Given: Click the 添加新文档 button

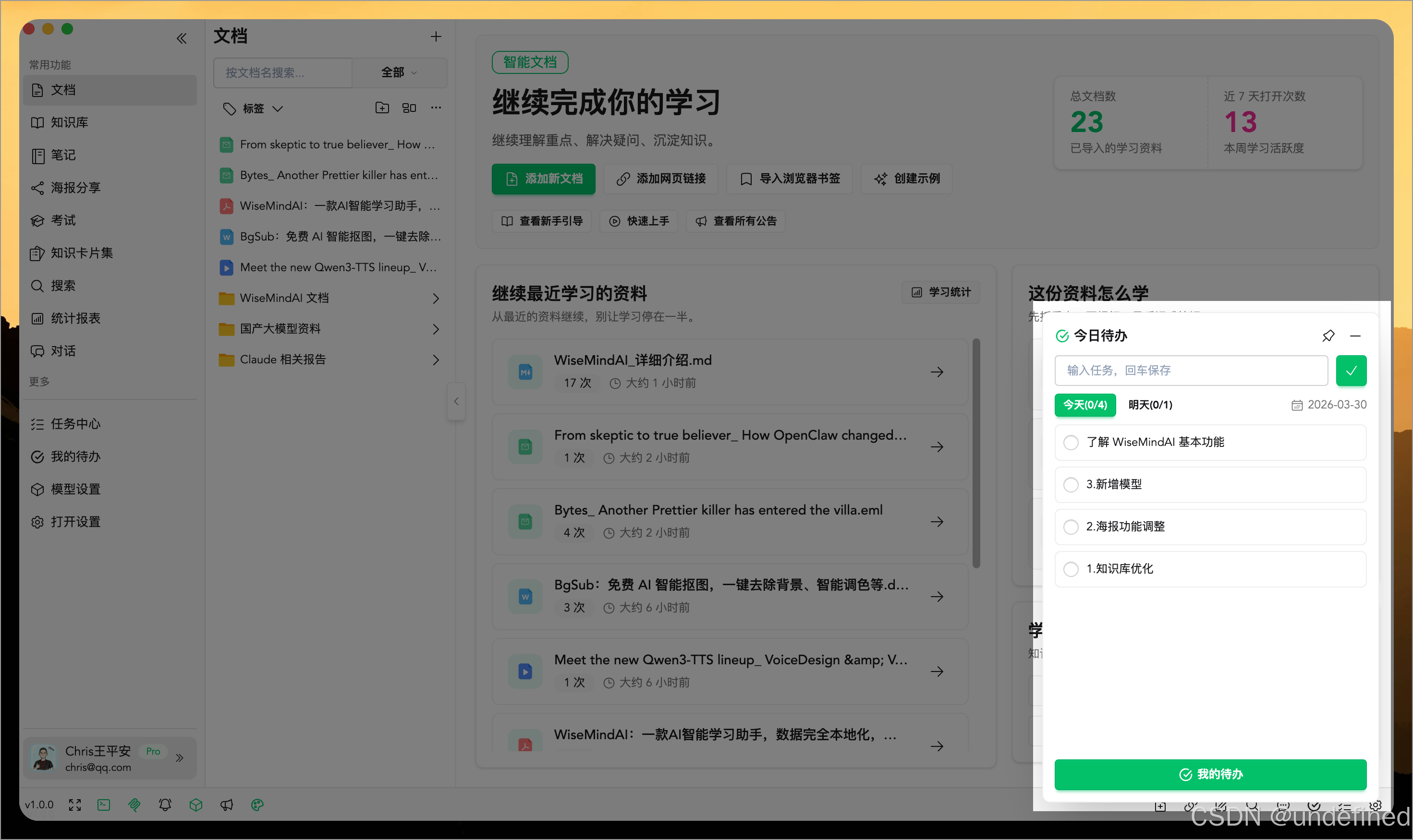Looking at the screenshot, I should [543, 179].
